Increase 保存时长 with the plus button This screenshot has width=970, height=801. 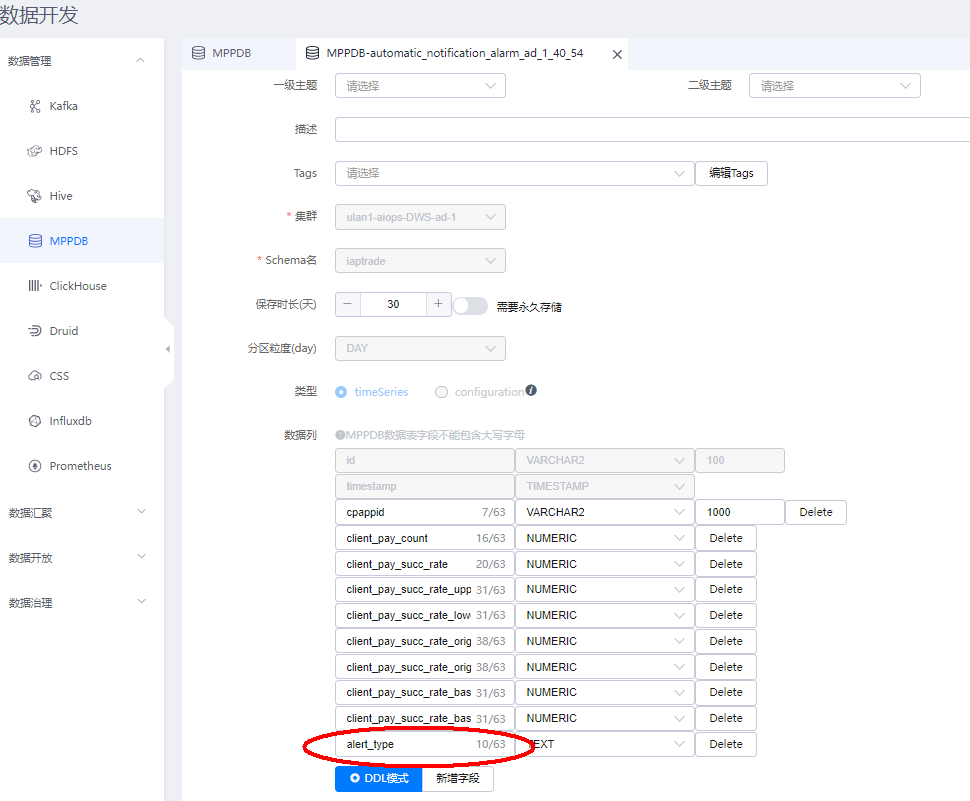tap(439, 304)
